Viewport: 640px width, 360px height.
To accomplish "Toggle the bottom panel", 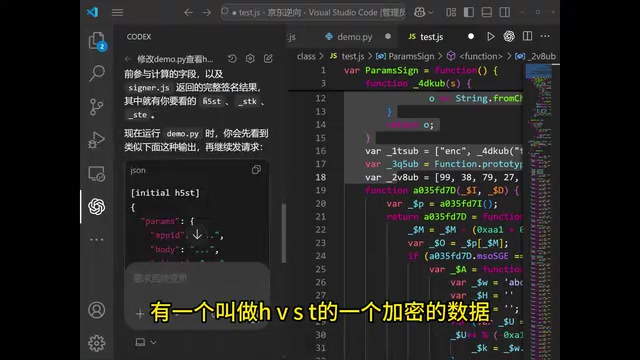I will [487, 13].
